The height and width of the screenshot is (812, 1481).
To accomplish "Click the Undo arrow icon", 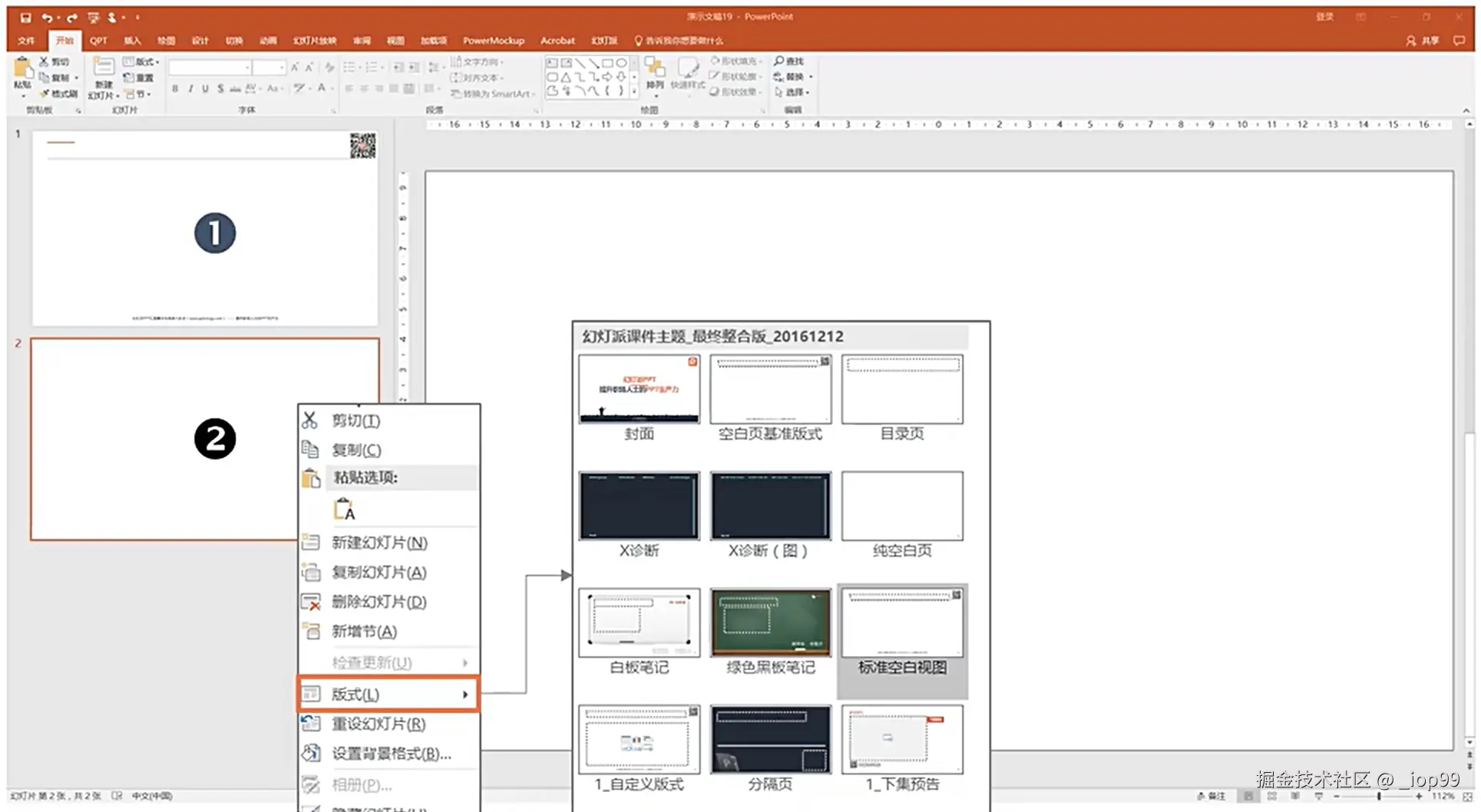I will point(48,18).
